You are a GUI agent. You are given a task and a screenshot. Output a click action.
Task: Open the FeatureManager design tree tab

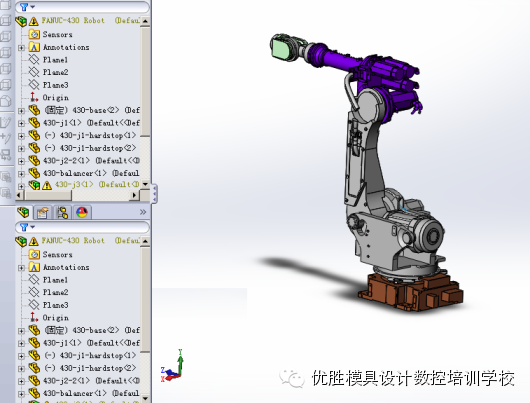23,212
